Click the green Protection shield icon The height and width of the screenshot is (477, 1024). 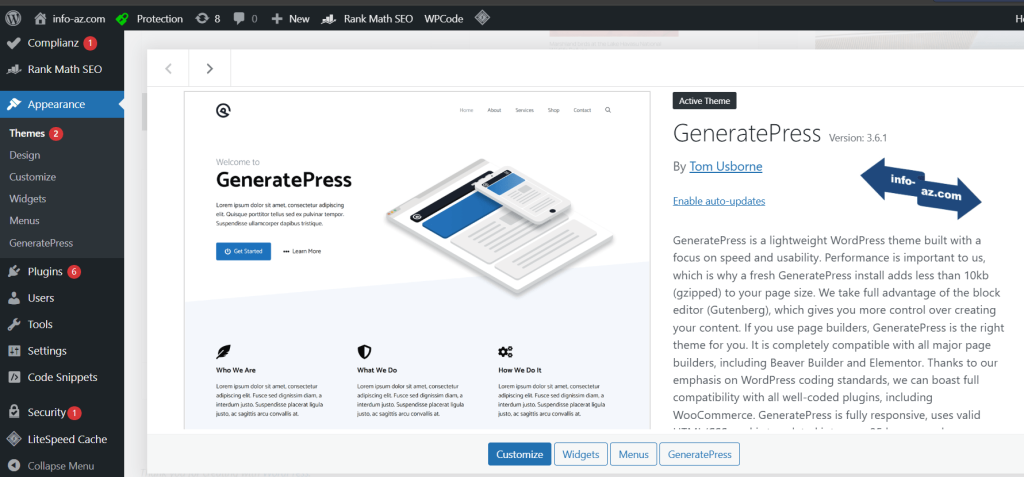[x=122, y=18]
